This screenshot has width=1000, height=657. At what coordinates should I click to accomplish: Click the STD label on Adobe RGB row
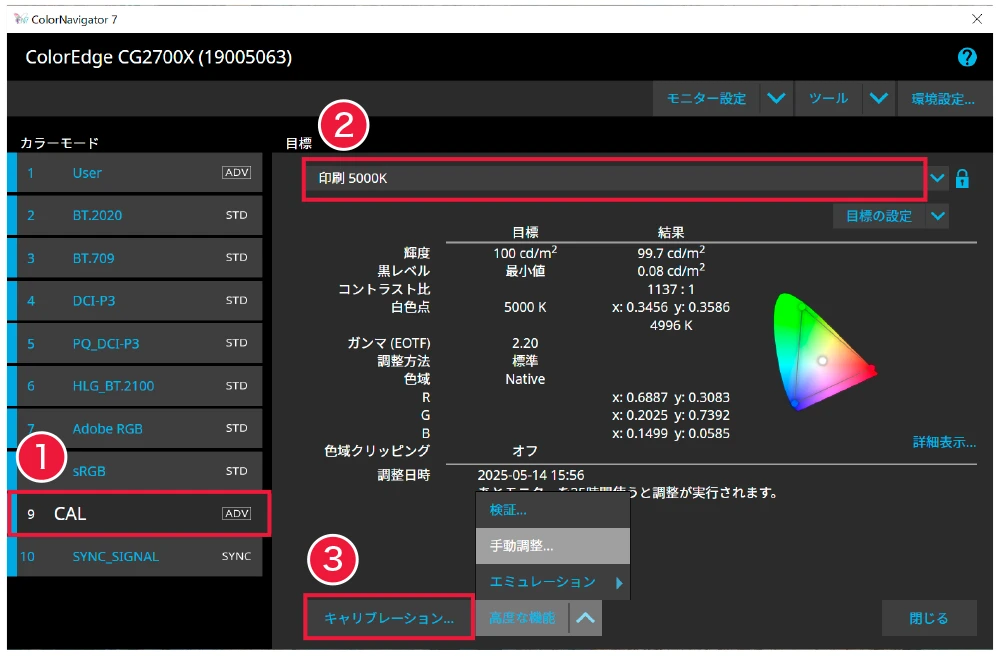[236, 428]
